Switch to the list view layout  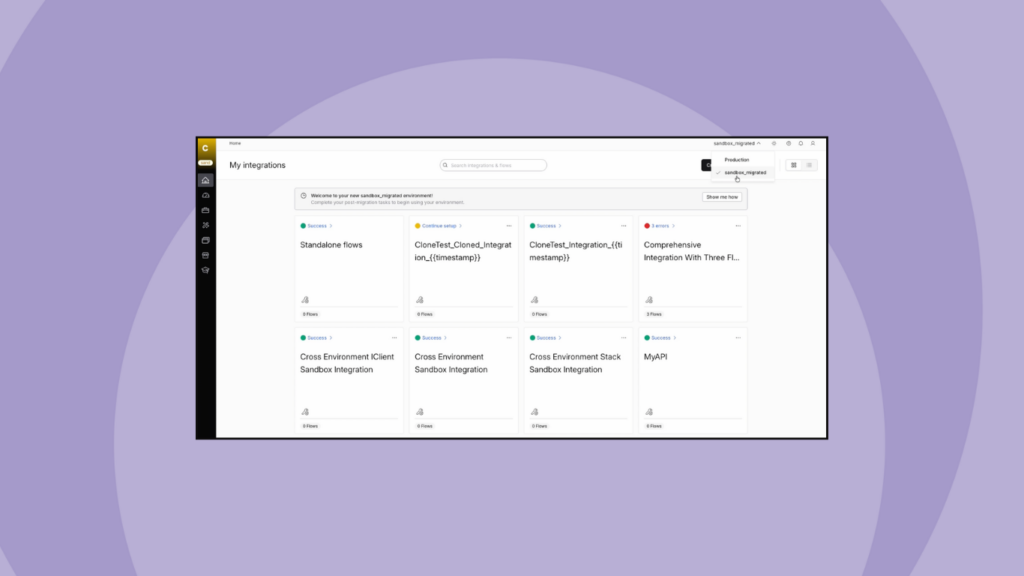pos(809,165)
